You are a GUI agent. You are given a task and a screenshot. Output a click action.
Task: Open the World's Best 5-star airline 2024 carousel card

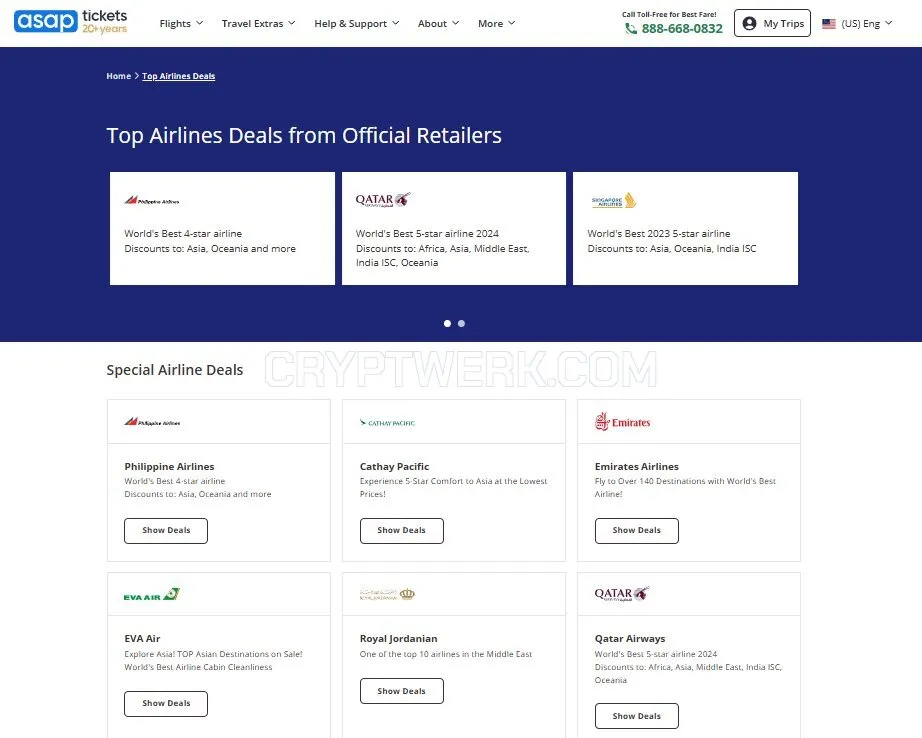coord(454,228)
